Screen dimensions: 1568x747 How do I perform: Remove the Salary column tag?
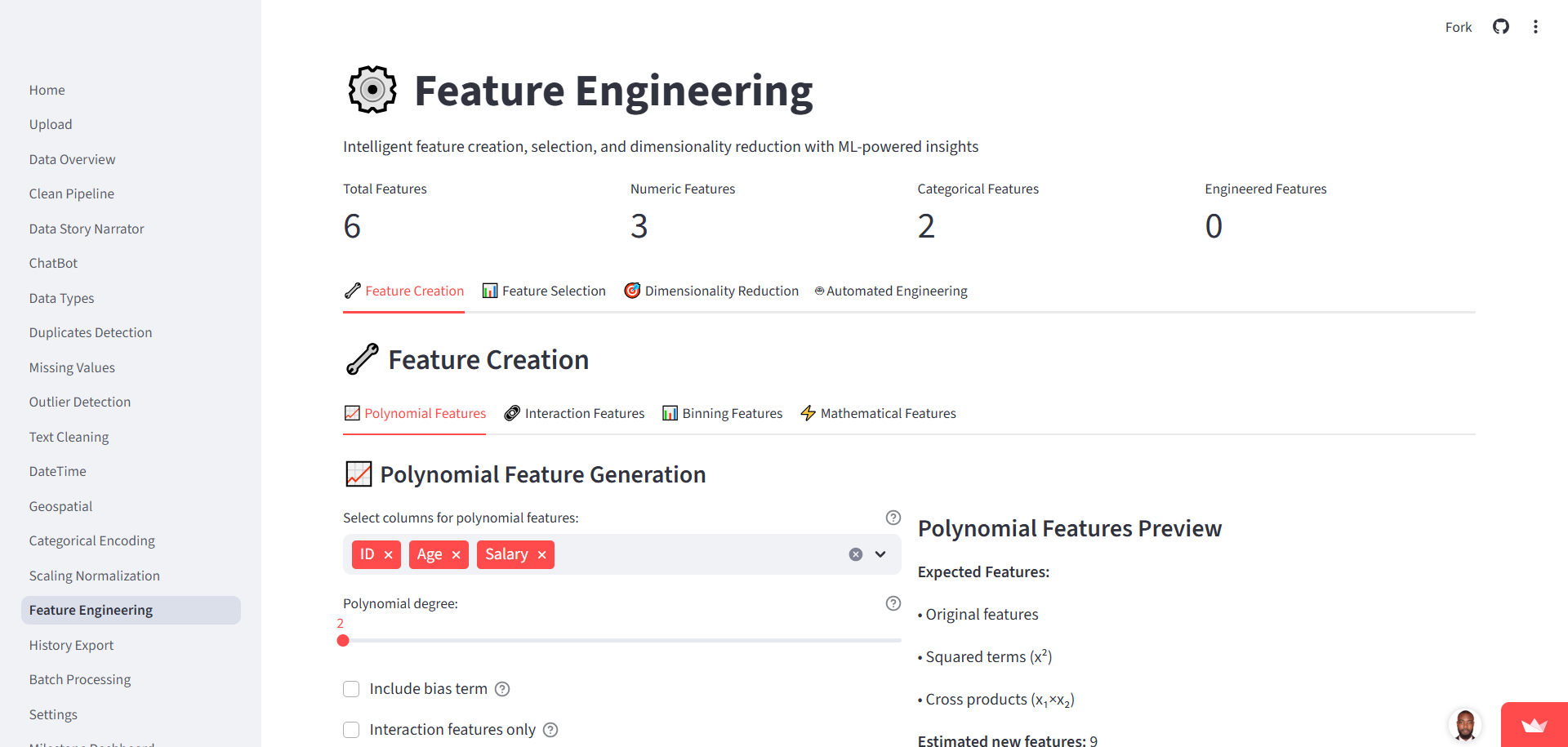tap(541, 554)
